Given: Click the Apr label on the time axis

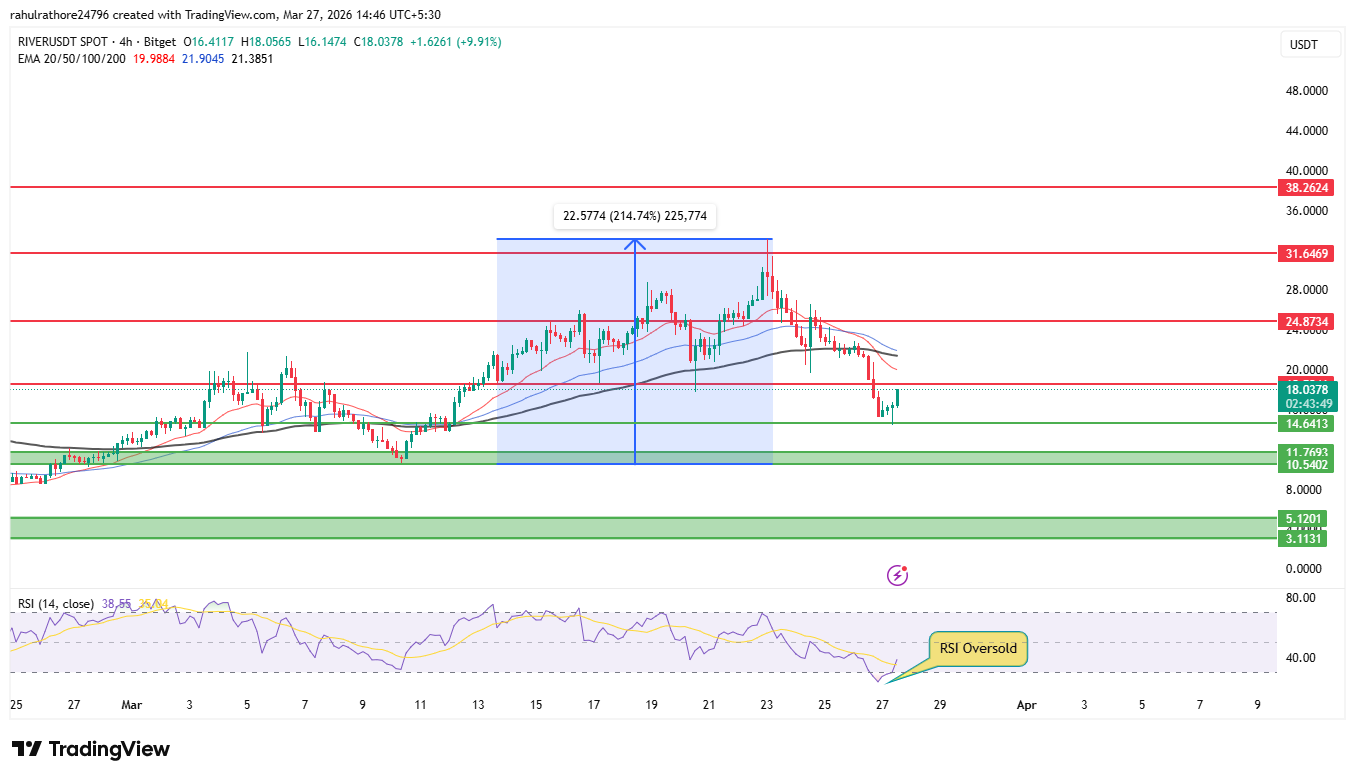Looking at the screenshot, I should coord(1026,705).
